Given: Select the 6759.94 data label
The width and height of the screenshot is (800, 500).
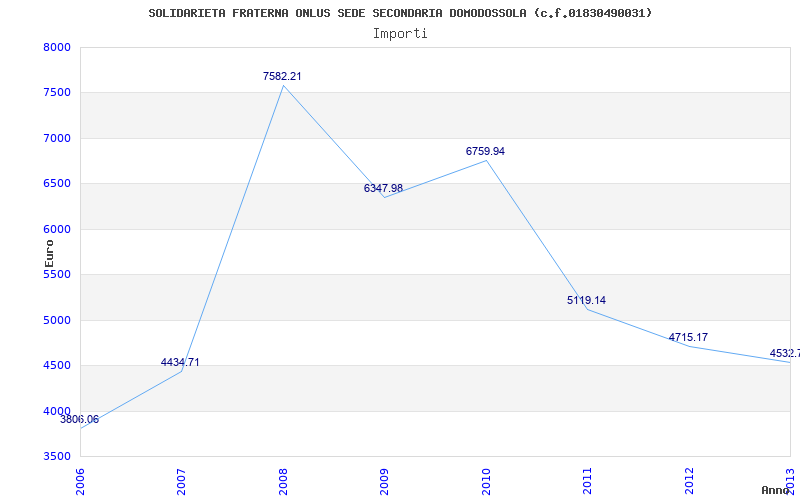Looking at the screenshot, I should click(485, 152).
